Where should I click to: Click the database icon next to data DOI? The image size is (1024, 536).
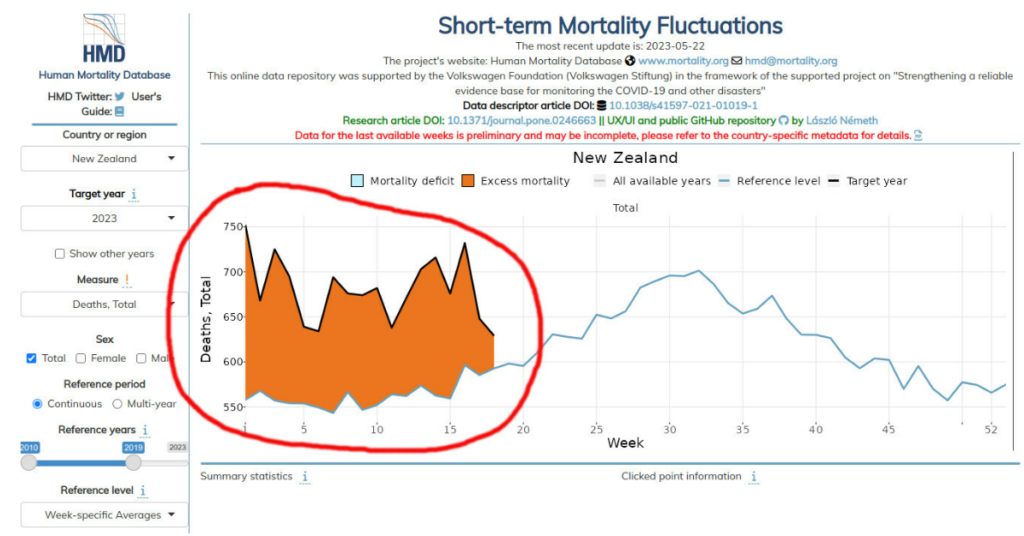601,105
